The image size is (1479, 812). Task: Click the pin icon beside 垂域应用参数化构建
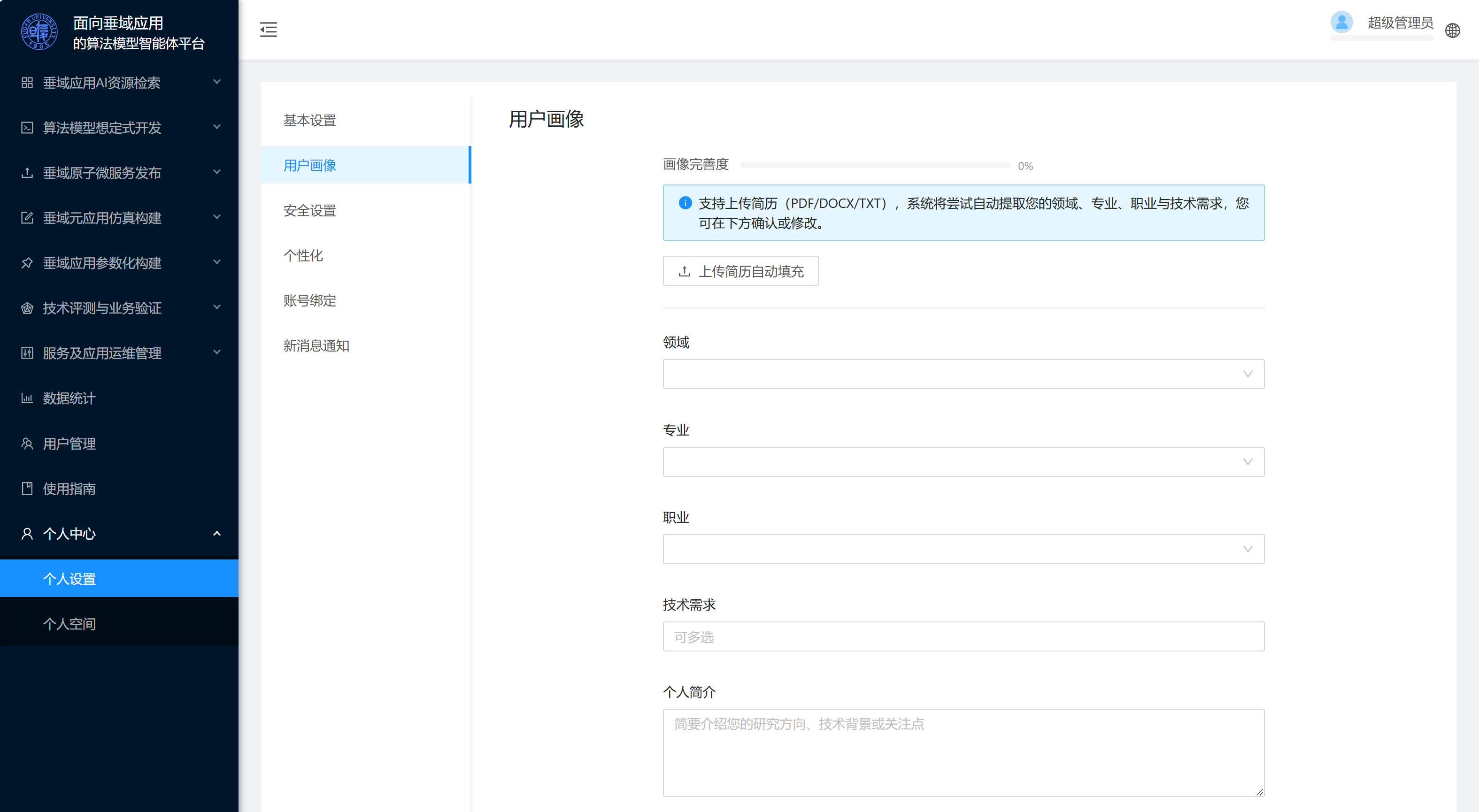click(27, 263)
